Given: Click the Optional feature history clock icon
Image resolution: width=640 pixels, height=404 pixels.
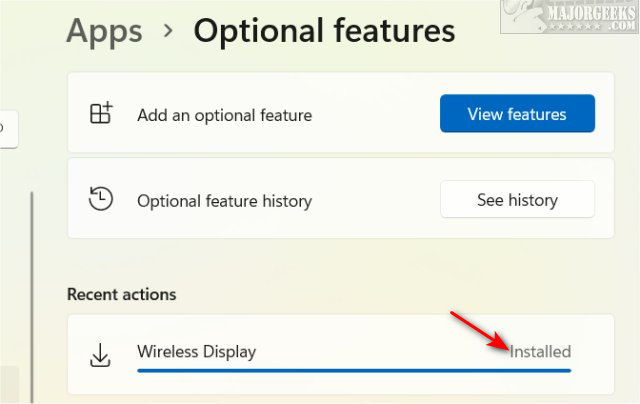Looking at the screenshot, I should pos(101,200).
